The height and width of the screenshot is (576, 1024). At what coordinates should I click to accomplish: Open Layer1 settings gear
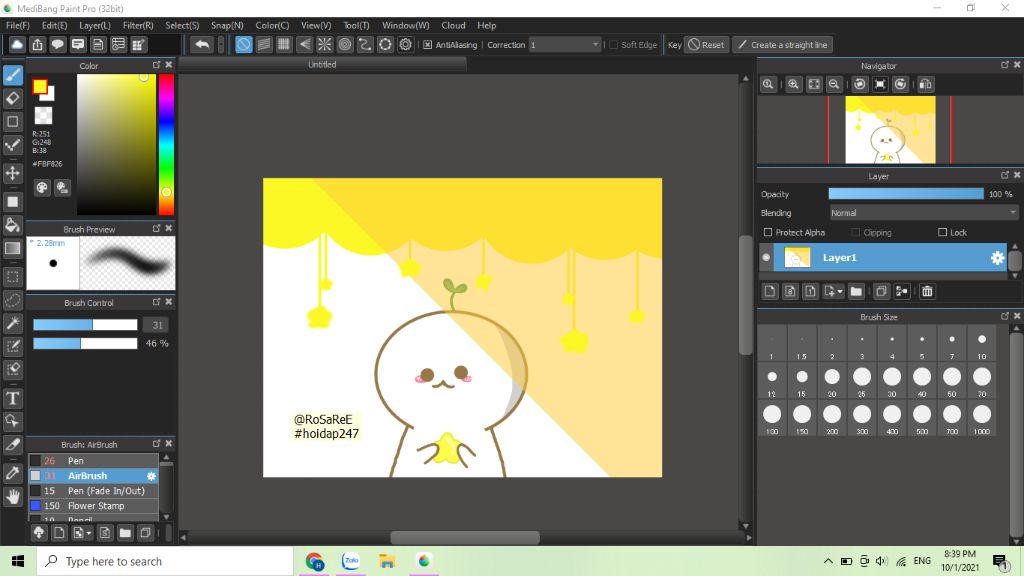[997, 258]
